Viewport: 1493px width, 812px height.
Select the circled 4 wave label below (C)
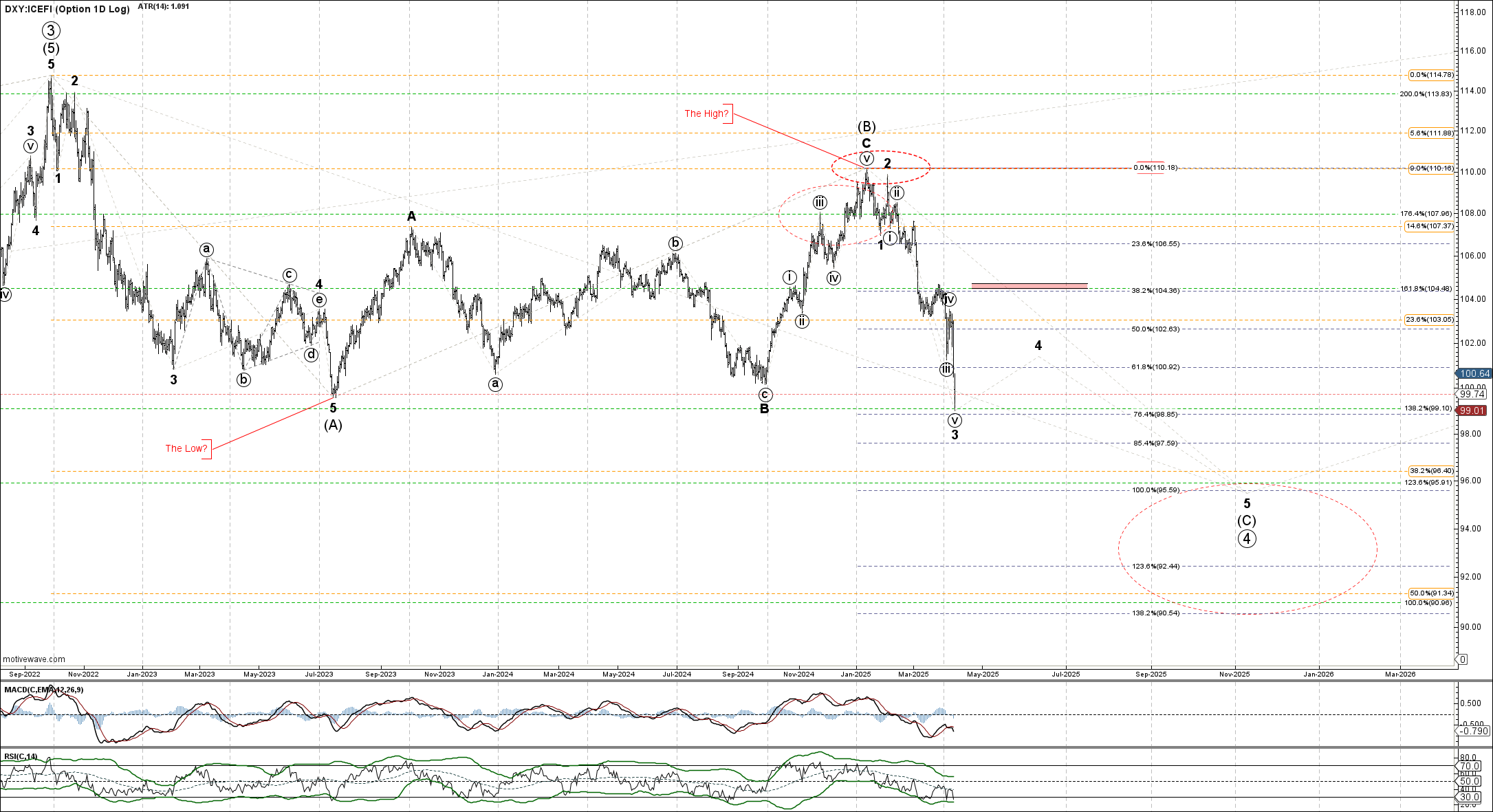(1247, 539)
